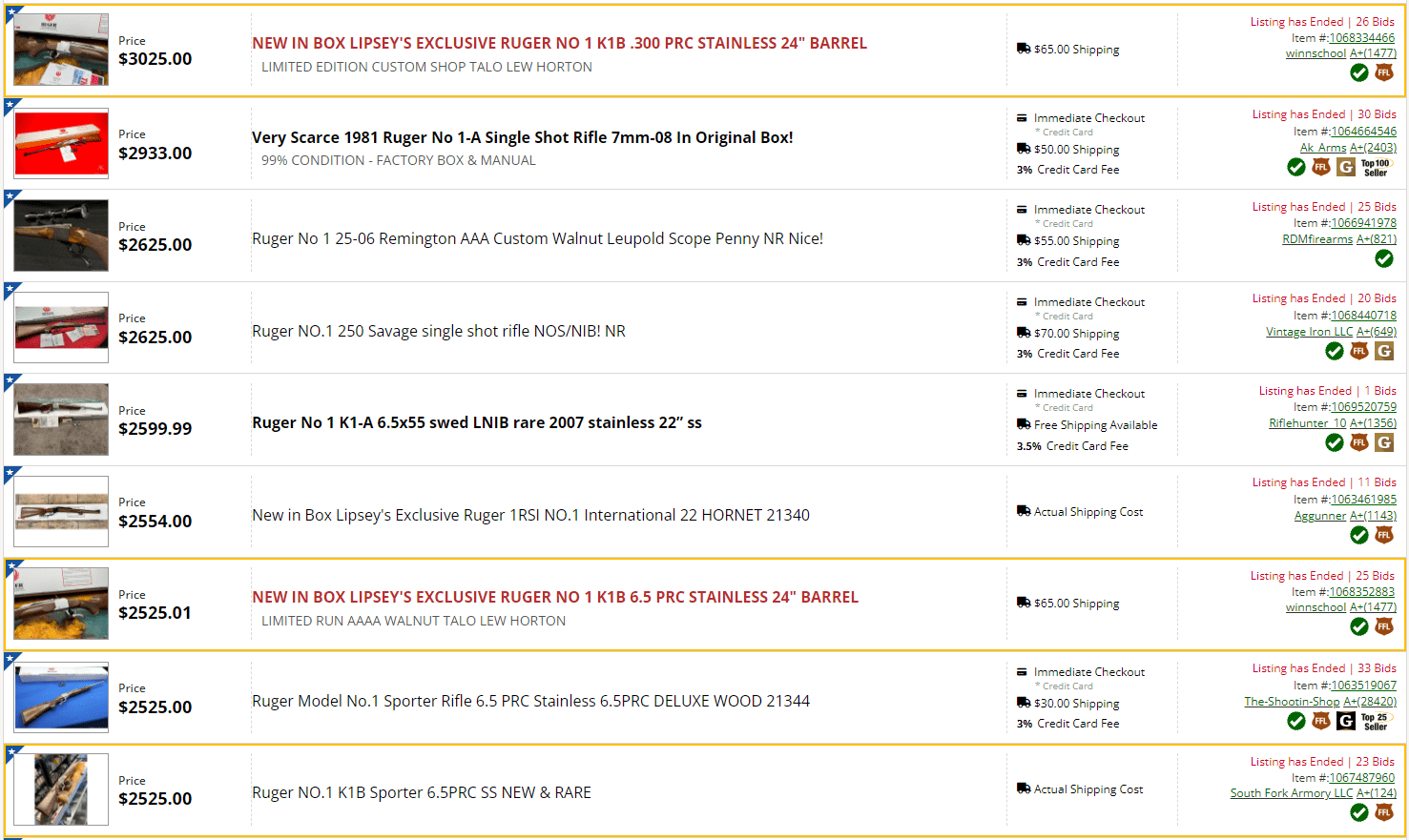Click the FFL badge below item 1068352883
Viewport: 1409px width, 840px height.
tap(1384, 626)
